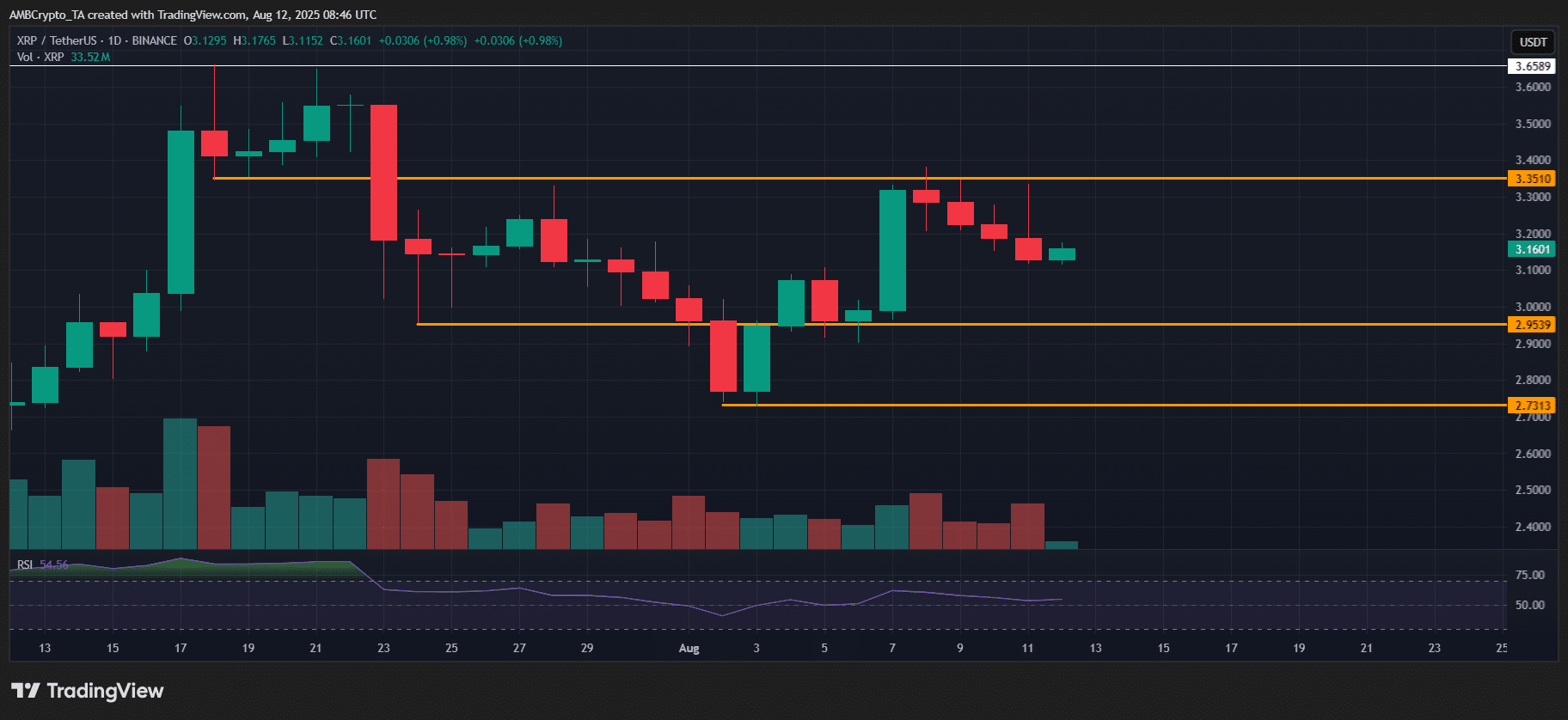Viewport: 1568px width, 720px height.
Task: Click the BINANCE exchange label
Action: 155,40
